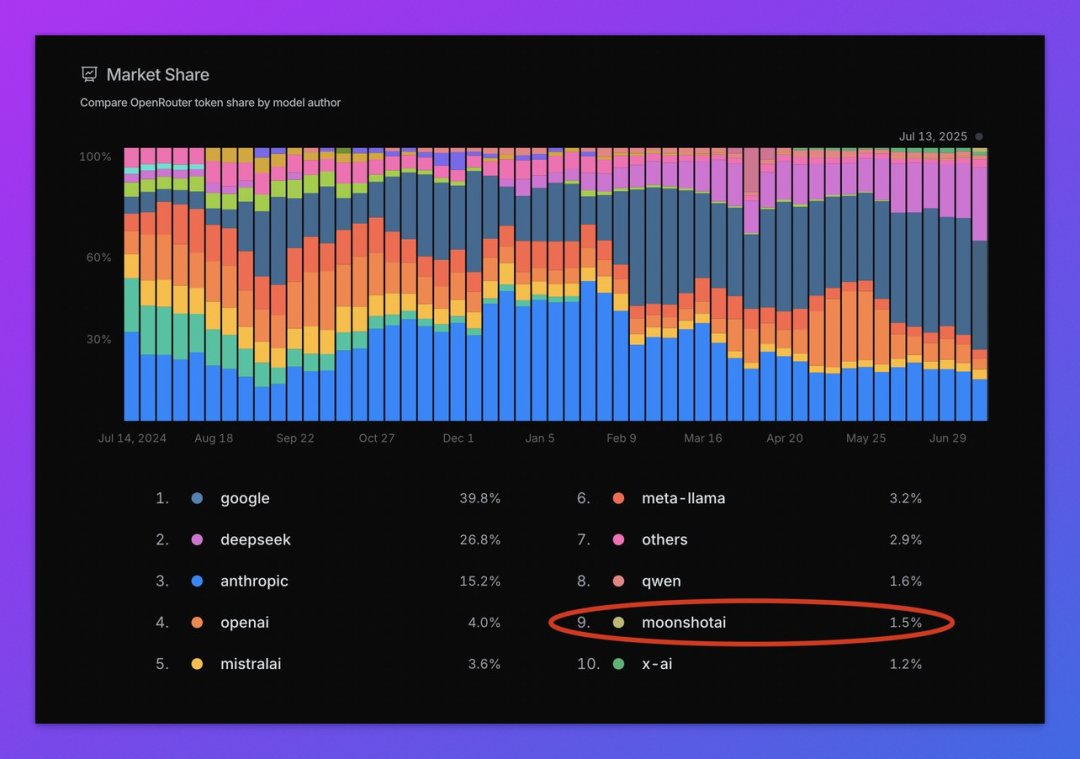Click the others legend label

point(665,539)
